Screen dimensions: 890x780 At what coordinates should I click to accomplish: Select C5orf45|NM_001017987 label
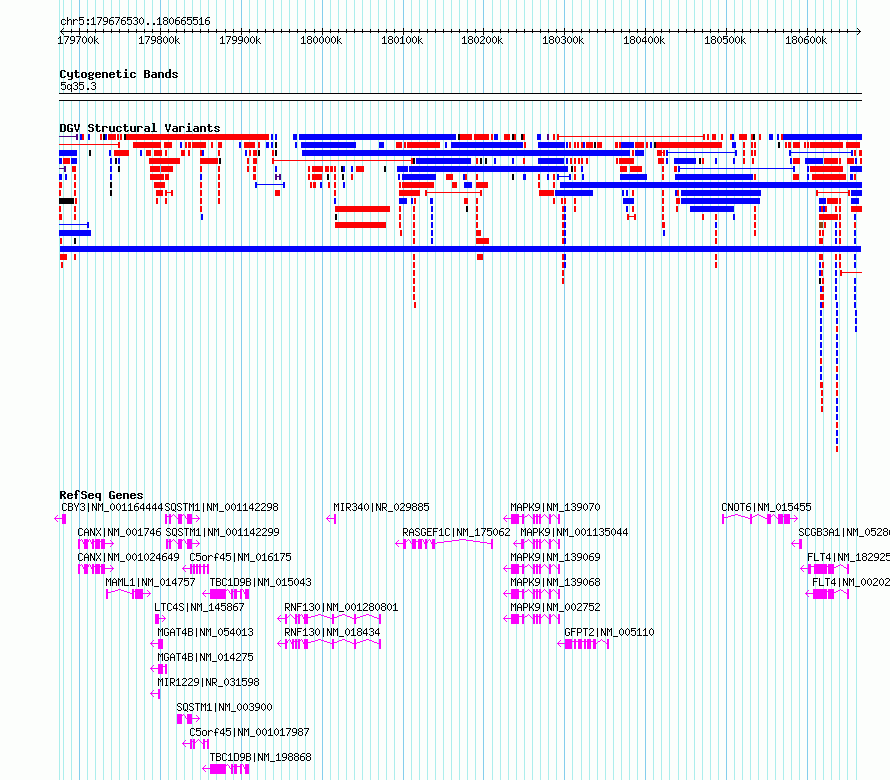tap(249, 732)
